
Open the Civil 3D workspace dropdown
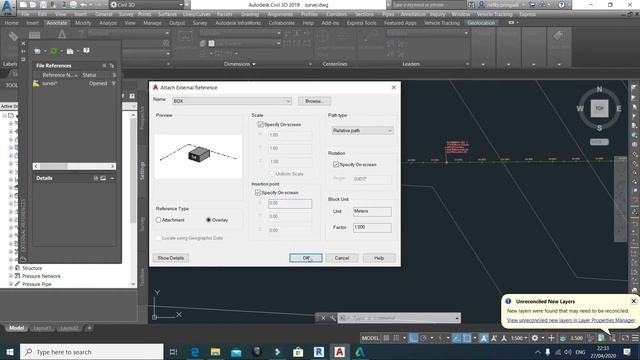pos(147,5)
